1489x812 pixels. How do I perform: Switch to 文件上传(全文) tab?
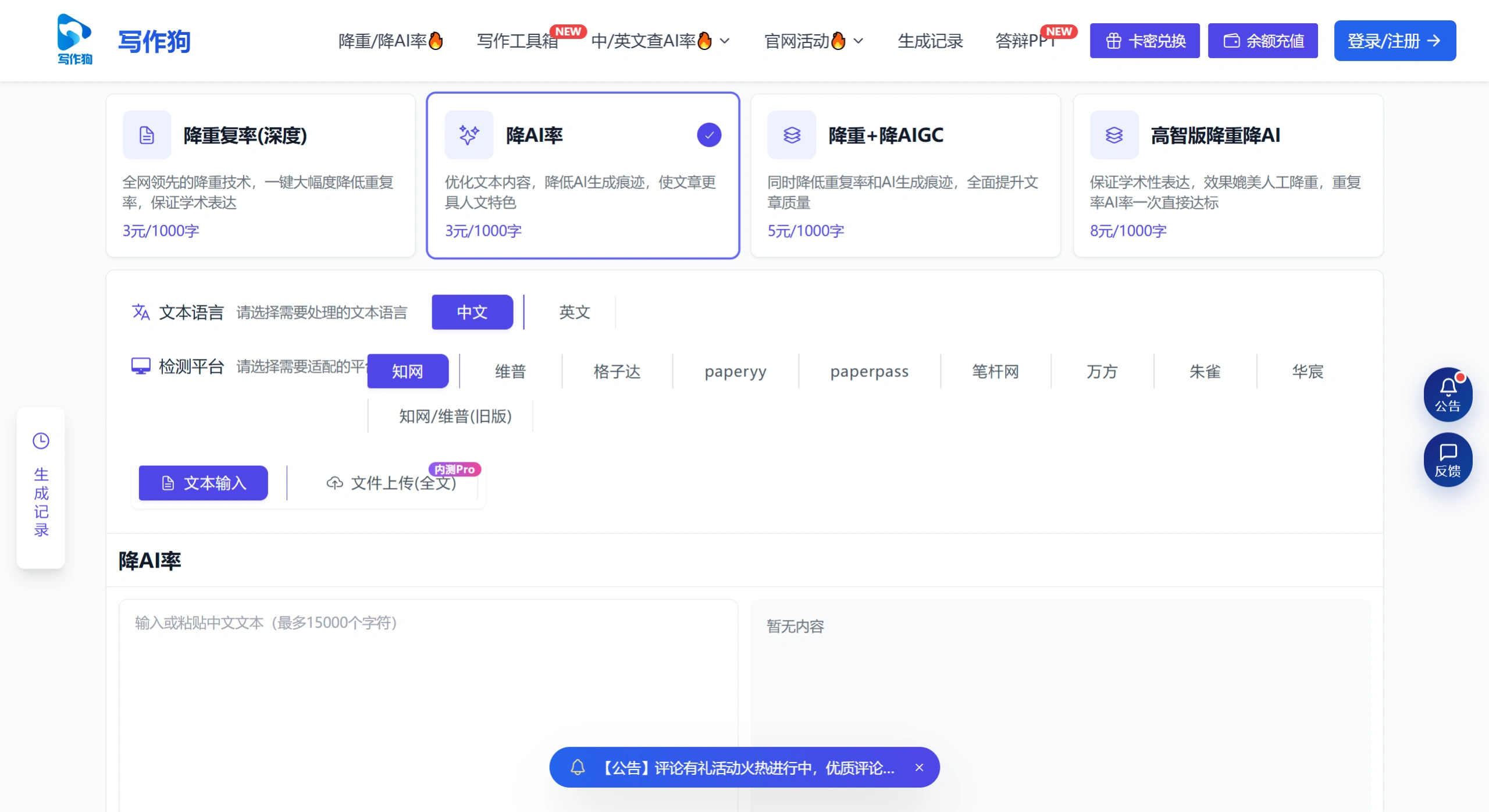[x=391, y=483]
